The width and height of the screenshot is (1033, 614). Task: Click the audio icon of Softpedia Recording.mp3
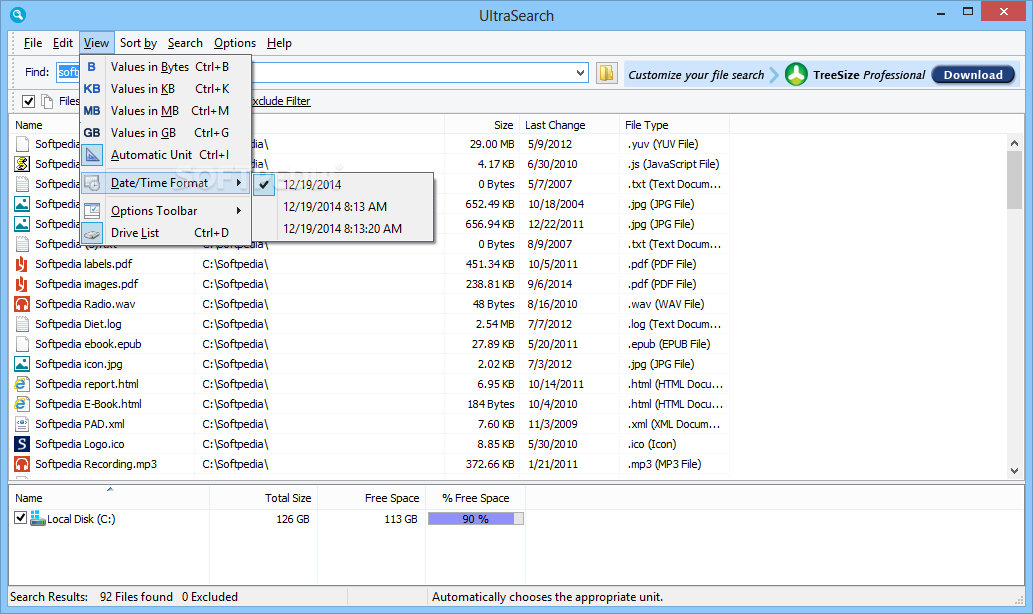click(x=22, y=464)
